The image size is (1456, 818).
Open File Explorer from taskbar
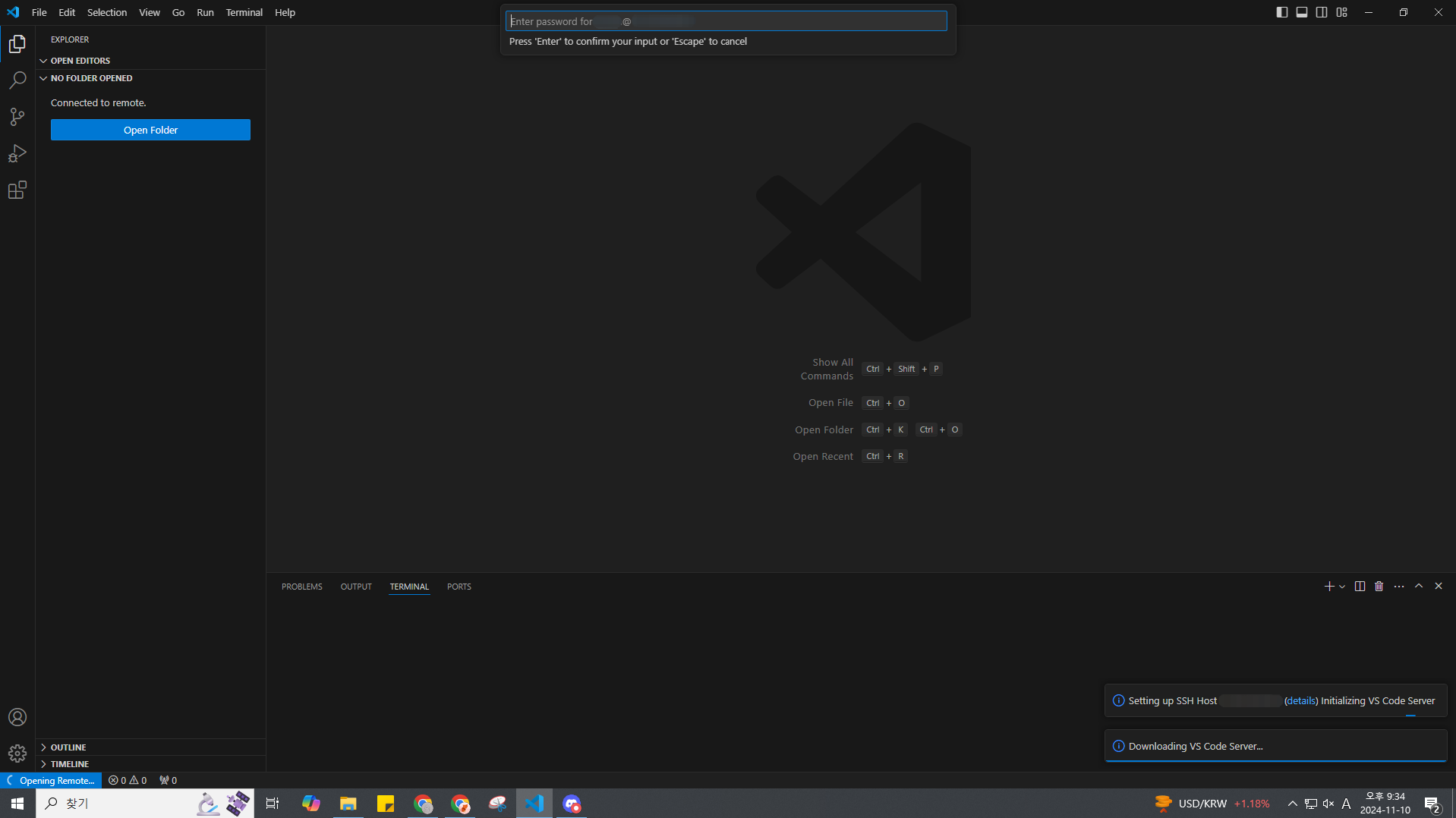tap(348, 803)
